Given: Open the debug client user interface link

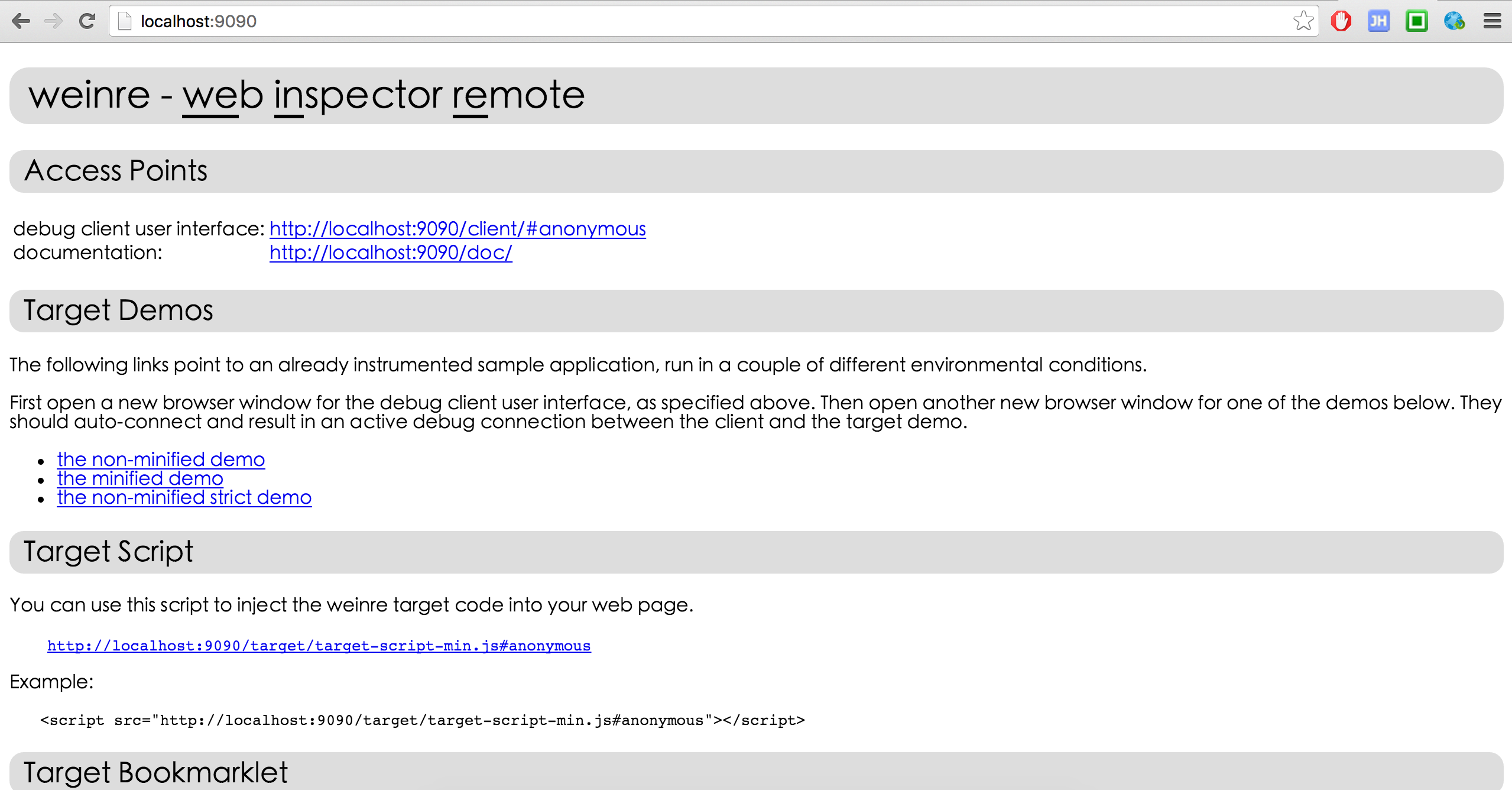Looking at the screenshot, I should (458, 229).
